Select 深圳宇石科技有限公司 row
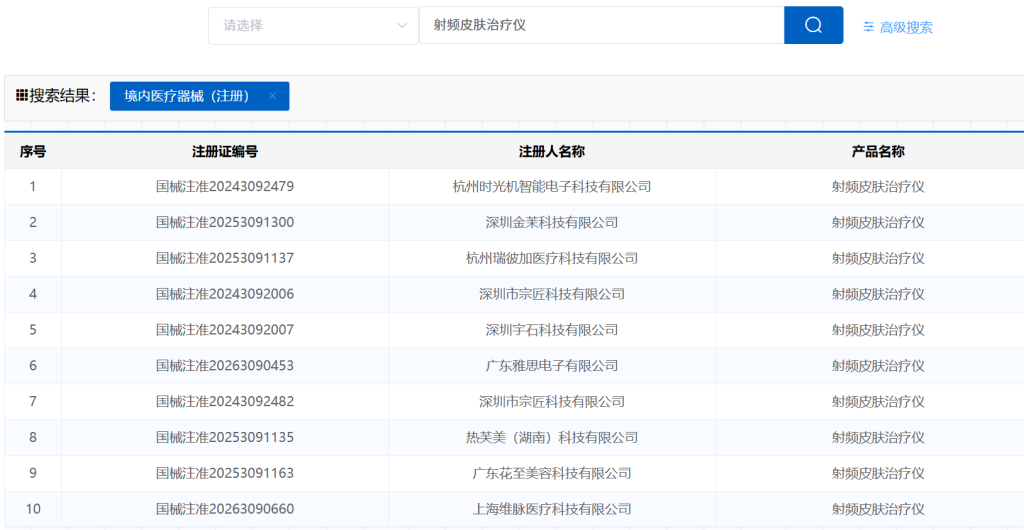Screen dimensions: 1024x530 [x=551, y=330]
